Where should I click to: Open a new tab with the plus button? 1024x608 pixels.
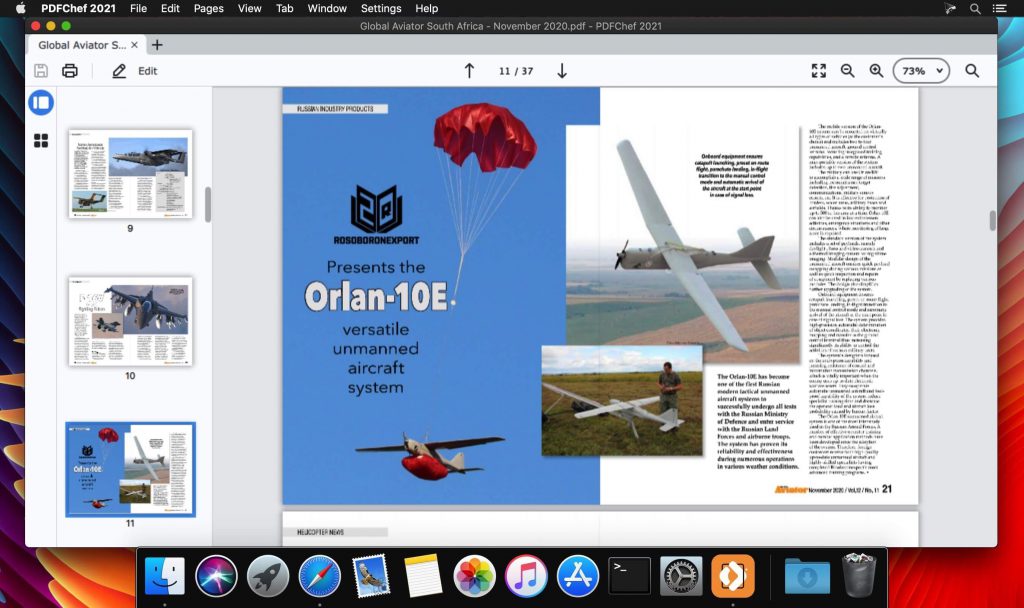(155, 45)
